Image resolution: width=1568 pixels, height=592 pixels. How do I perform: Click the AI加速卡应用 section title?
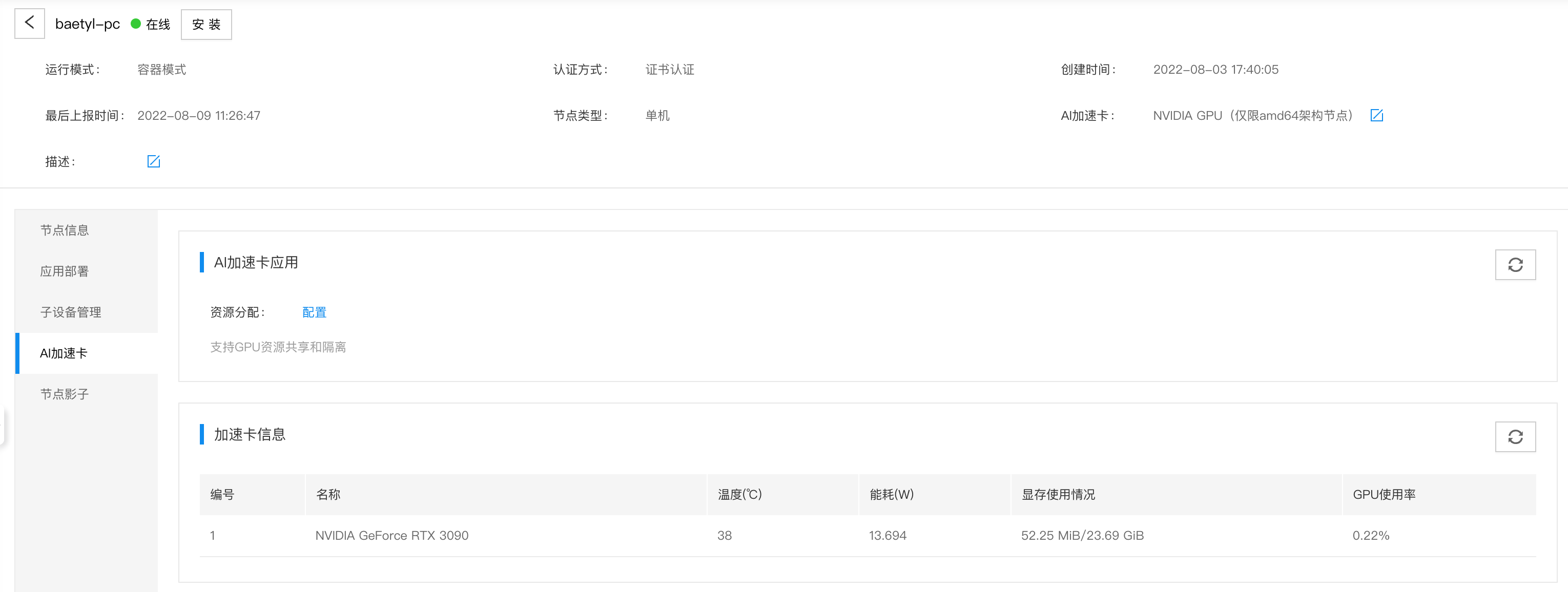256,262
